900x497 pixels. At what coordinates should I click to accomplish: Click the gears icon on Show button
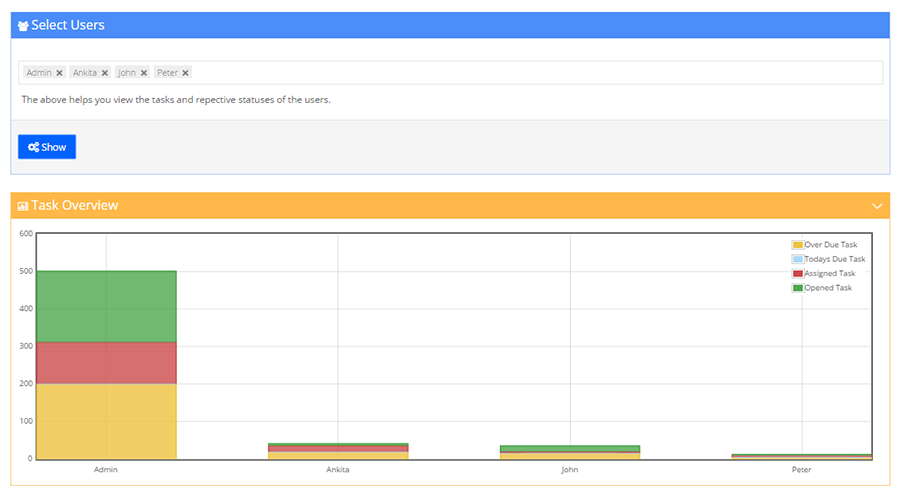pyautogui.click(x=33, y=147)
